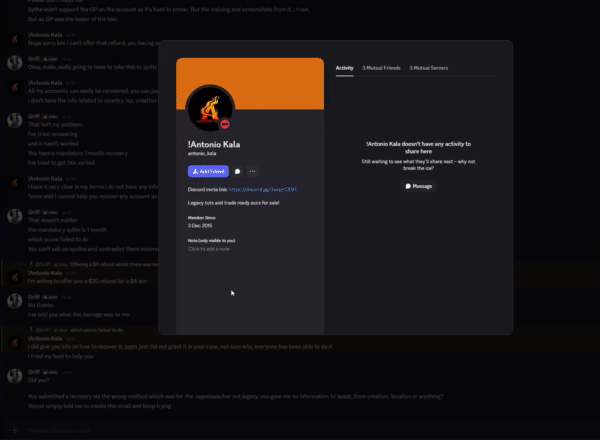Click the orange profile banner
The image size is (600, 440).
250,83
